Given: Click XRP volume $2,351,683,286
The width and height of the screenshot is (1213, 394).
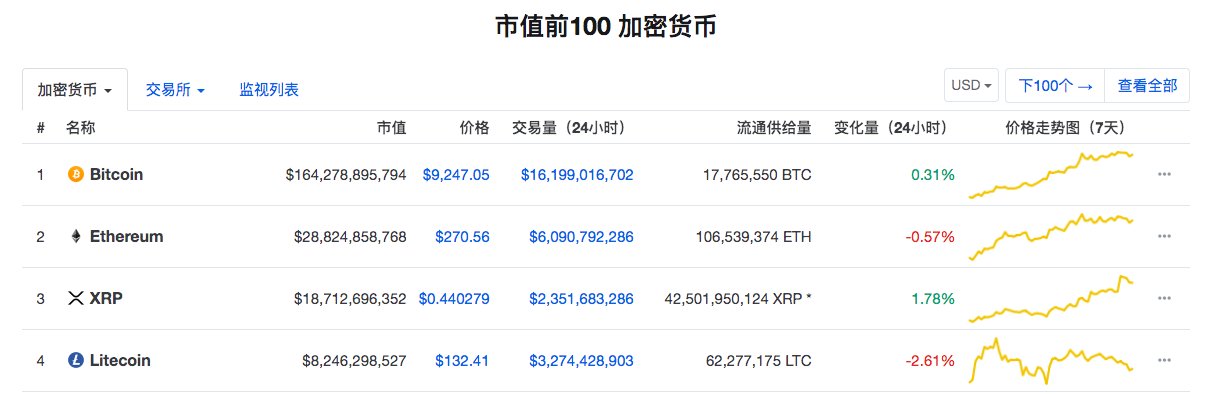Looking at the screenshot, I should 581,299.
